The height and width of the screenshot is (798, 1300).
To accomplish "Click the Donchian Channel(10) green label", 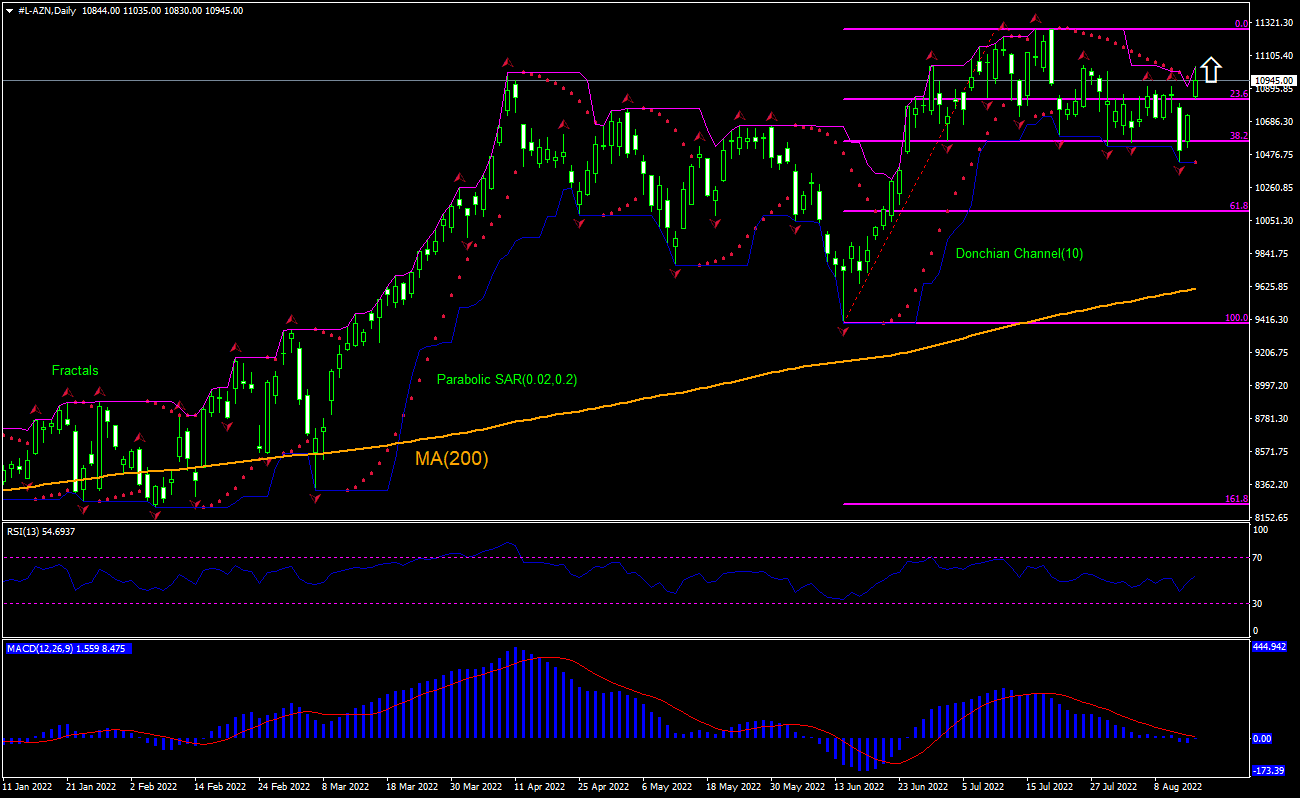I will point(1019,253).
